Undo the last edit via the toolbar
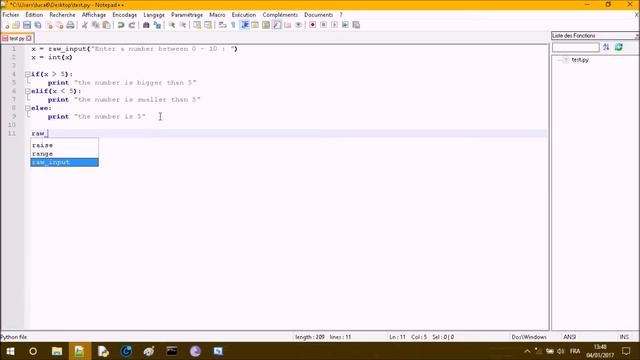640x360 pixels. point(121,25)
